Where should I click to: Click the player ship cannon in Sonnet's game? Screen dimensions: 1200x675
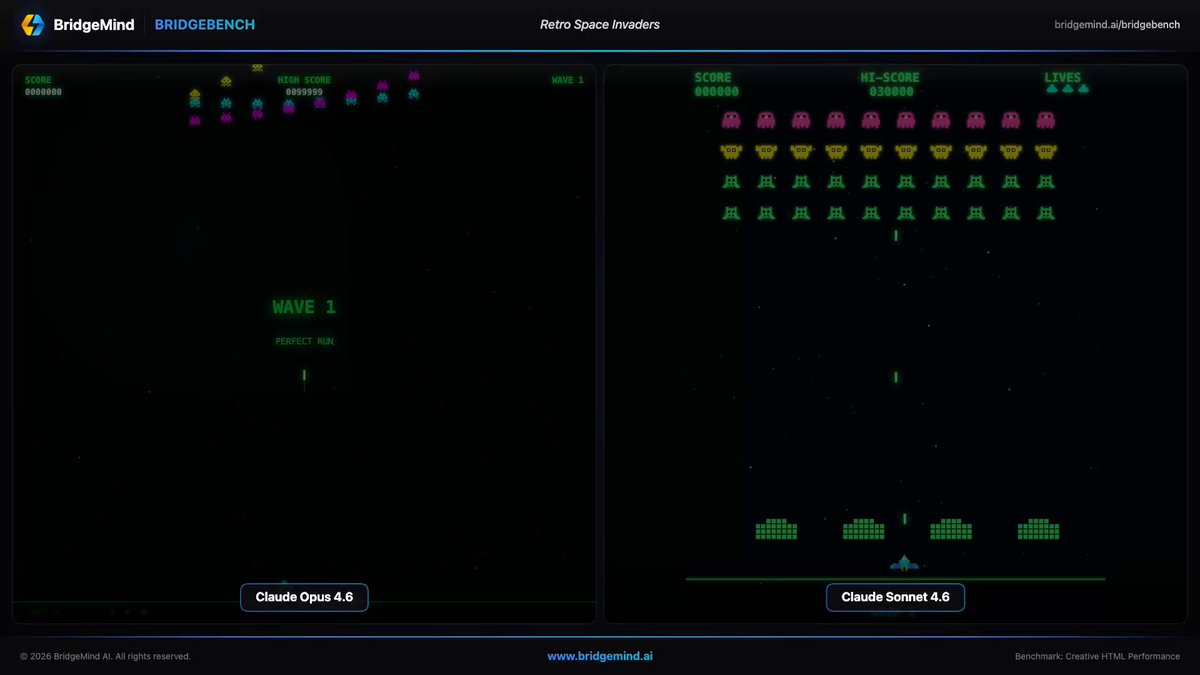pyautogui.click(x=903, y=561)
